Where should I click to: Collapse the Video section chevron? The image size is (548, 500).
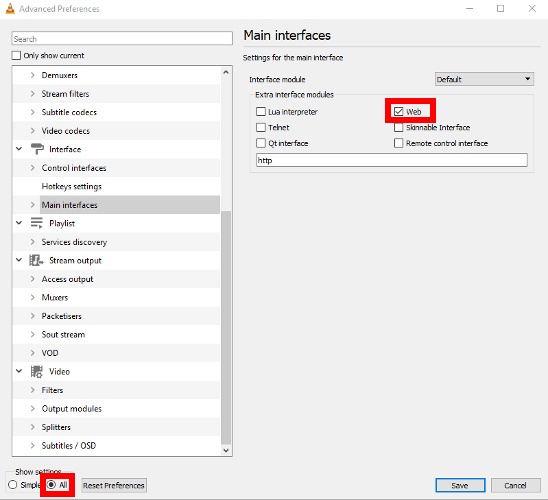[x=19, y=371]
